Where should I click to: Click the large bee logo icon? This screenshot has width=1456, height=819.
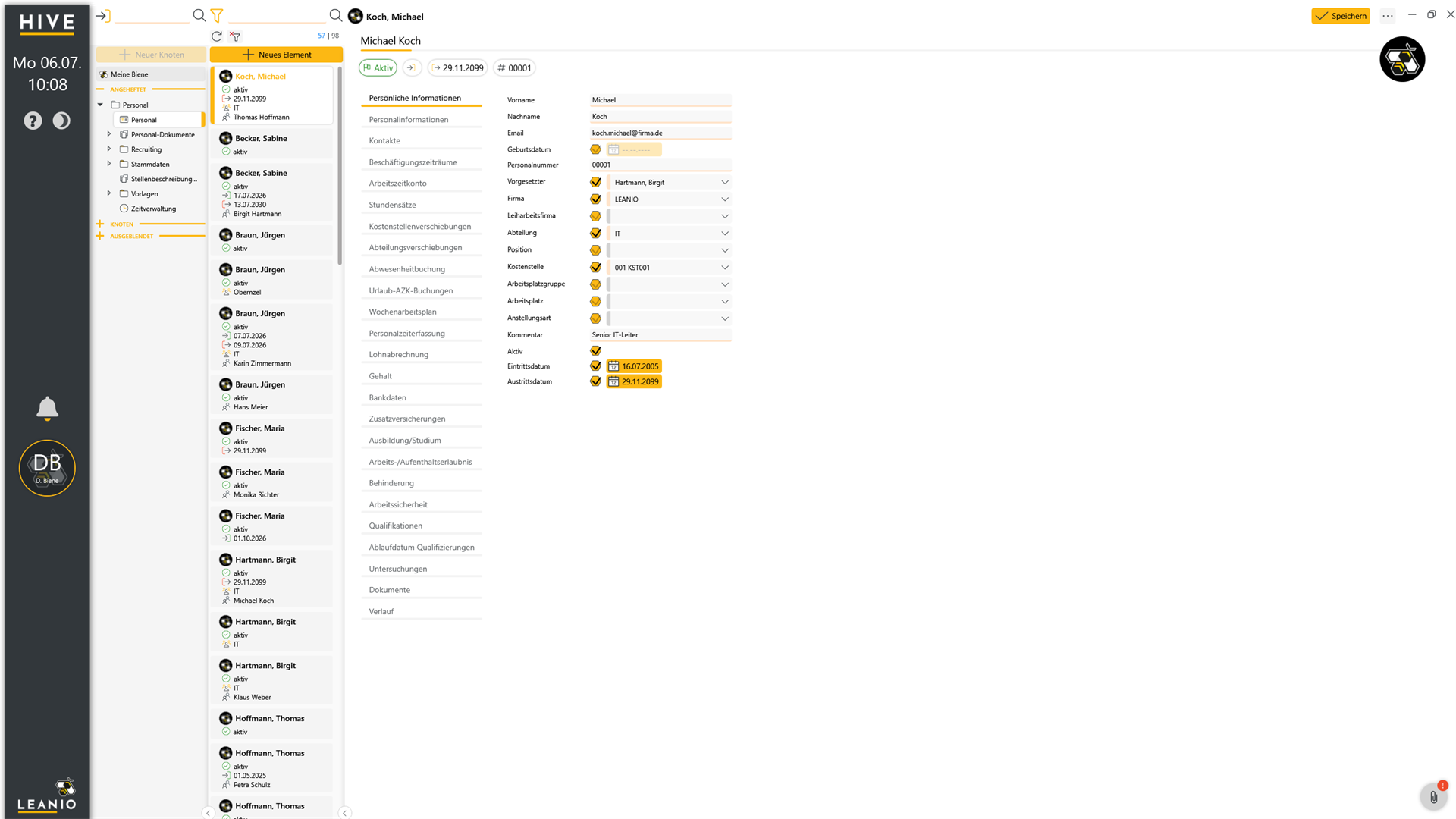(x=1402, y=59)
